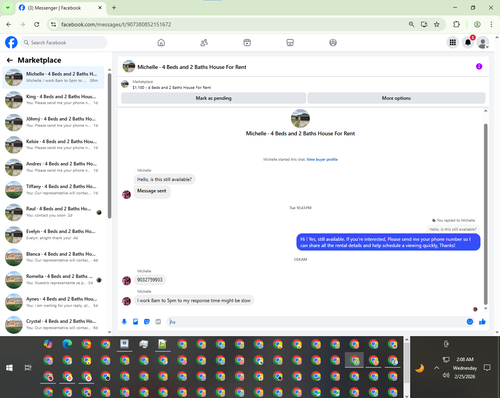Open the Facebook menu grid icon
Image resolution: width=500 pixels, height=398 pixels.
coord(453,42)
